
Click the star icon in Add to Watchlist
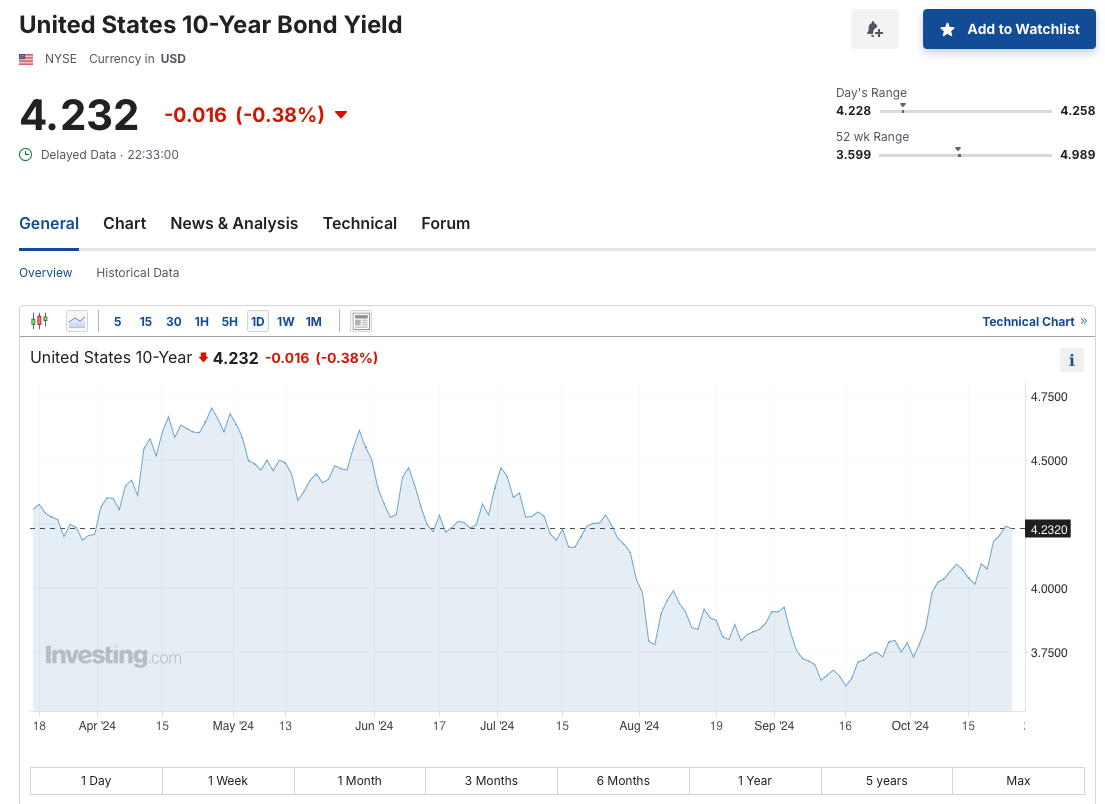click(948, 30)
